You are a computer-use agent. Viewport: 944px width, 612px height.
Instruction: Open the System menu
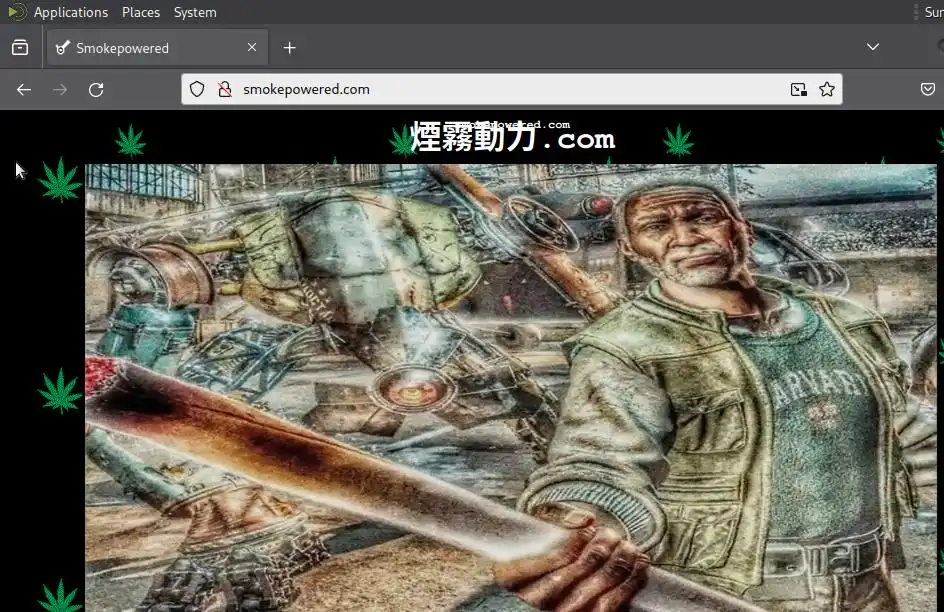tap(195, 12)
